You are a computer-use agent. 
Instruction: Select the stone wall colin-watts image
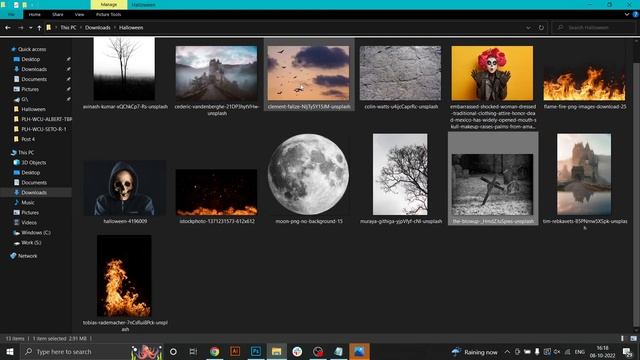coord(400,73)
